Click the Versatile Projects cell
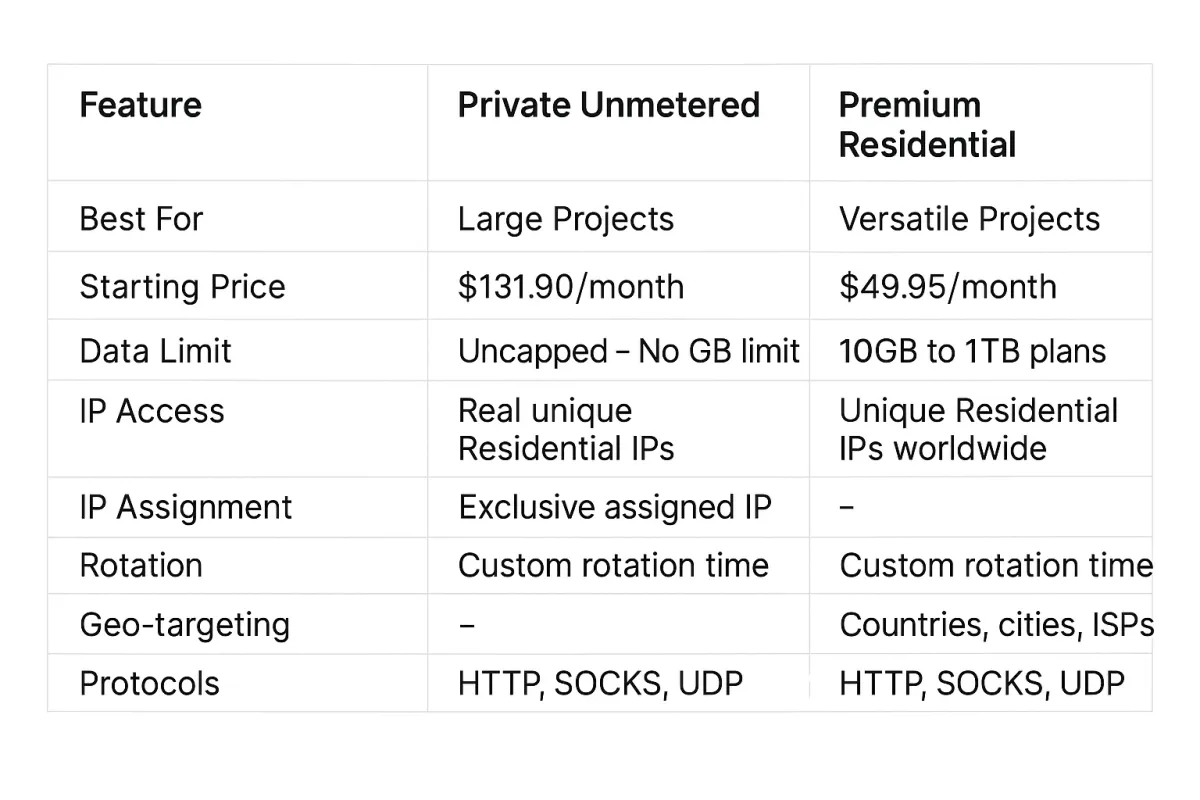This screenshot has width=1200, height=800. click(969, 219)
